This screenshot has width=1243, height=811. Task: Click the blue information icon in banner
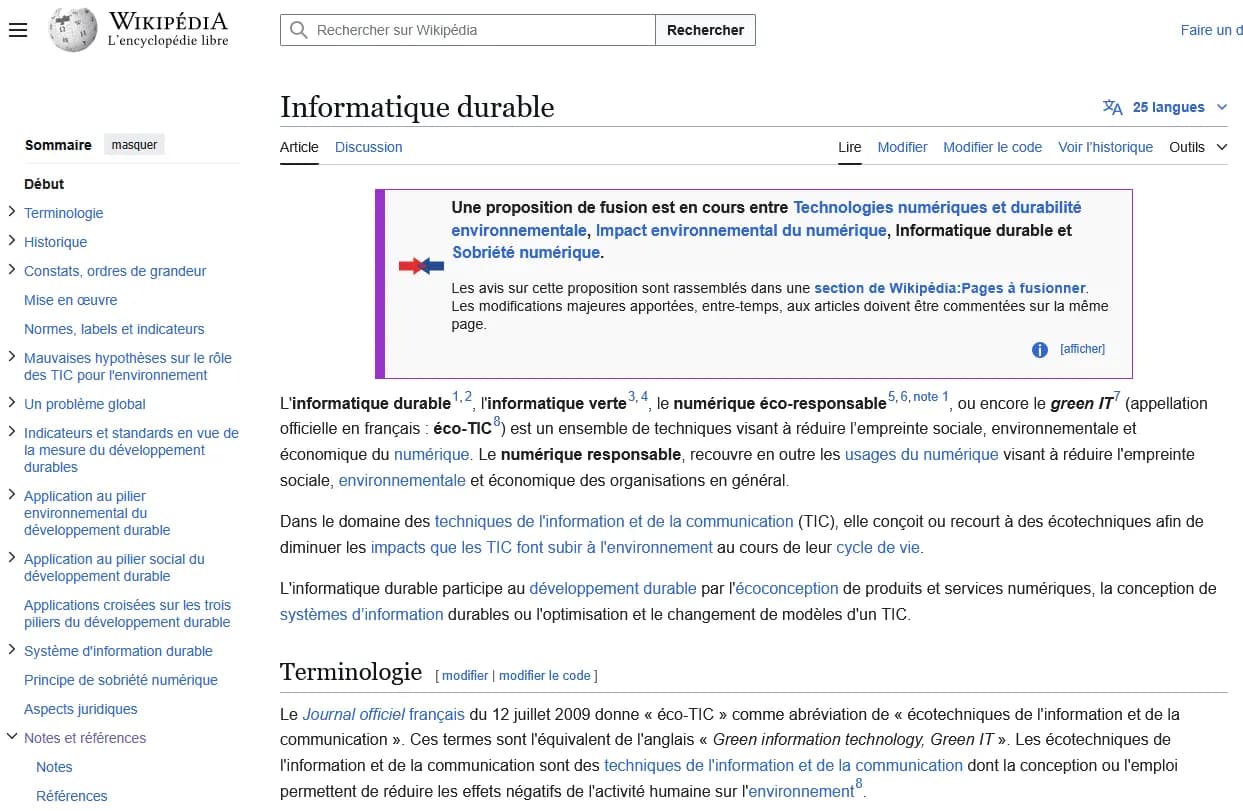click(1039, 349)
